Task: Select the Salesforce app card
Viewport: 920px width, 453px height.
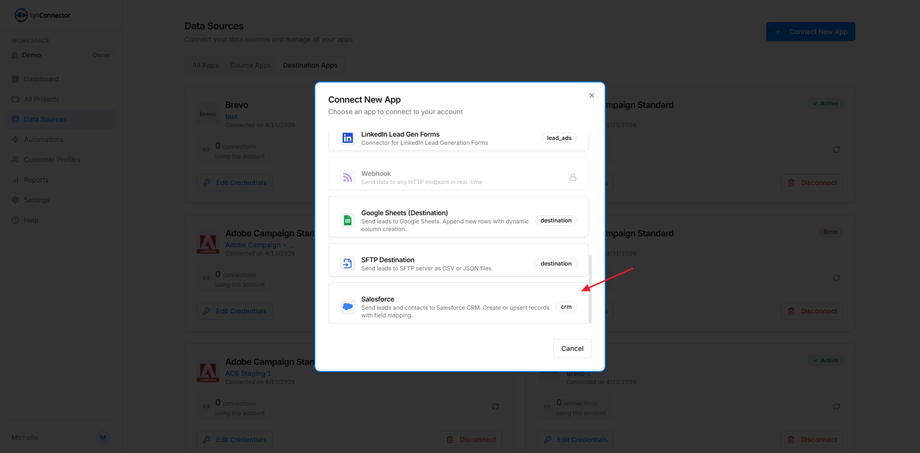Action: coord(458,303)
